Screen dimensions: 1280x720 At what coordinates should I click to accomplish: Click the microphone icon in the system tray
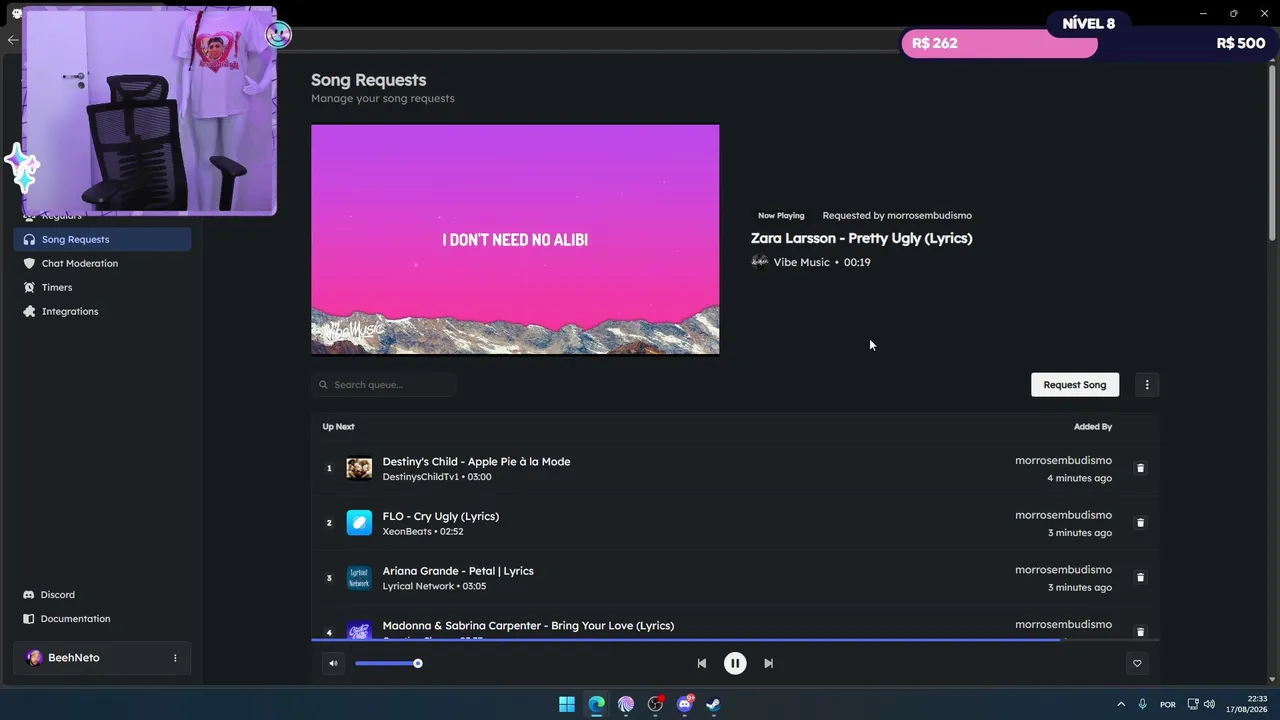[1142, 704]
